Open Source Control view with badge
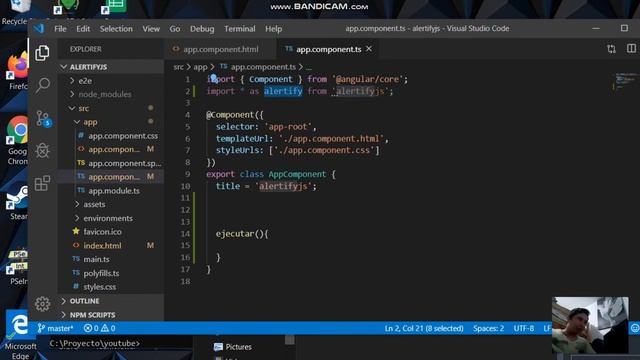This screenshot has height=360, width=640. pyautogui.click(x=43, y=118)
